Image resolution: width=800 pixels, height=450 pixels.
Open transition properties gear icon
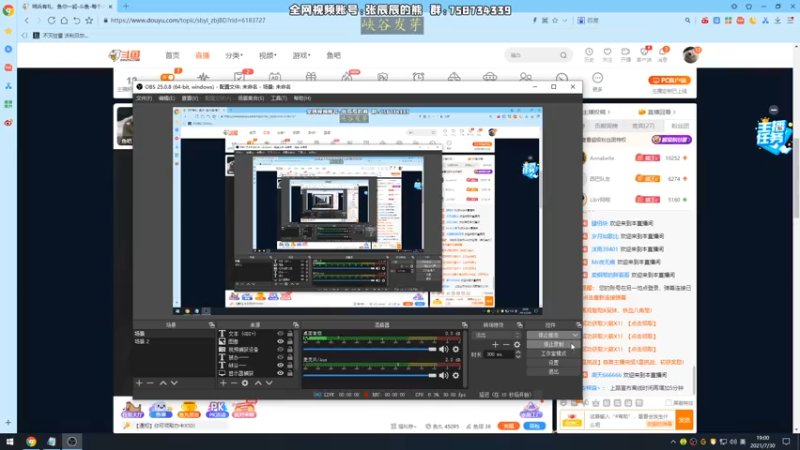tap(517, 345)
